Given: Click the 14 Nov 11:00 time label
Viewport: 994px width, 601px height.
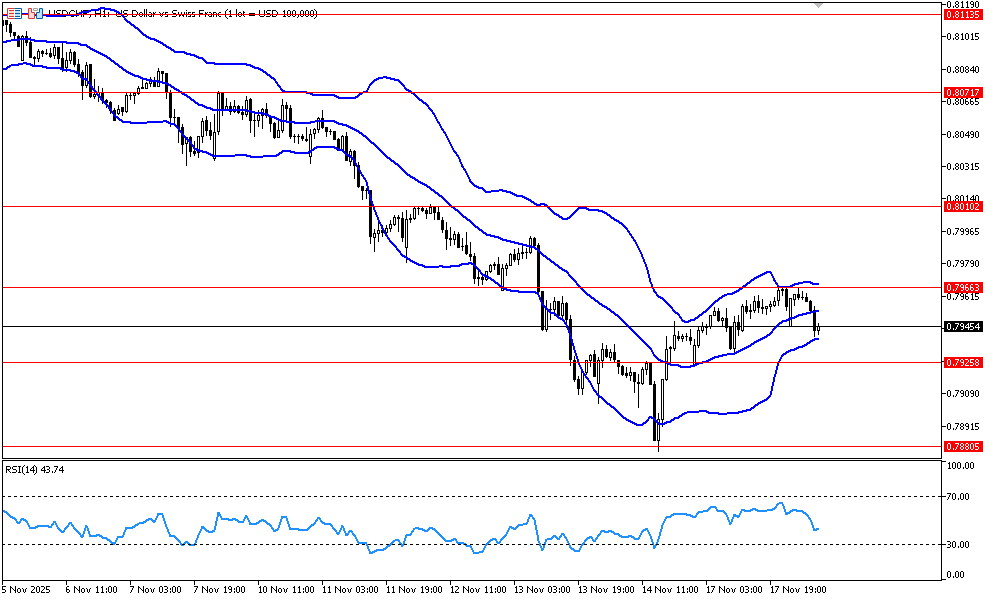Looking at the screenshot, I should click(x=670, y=589).
